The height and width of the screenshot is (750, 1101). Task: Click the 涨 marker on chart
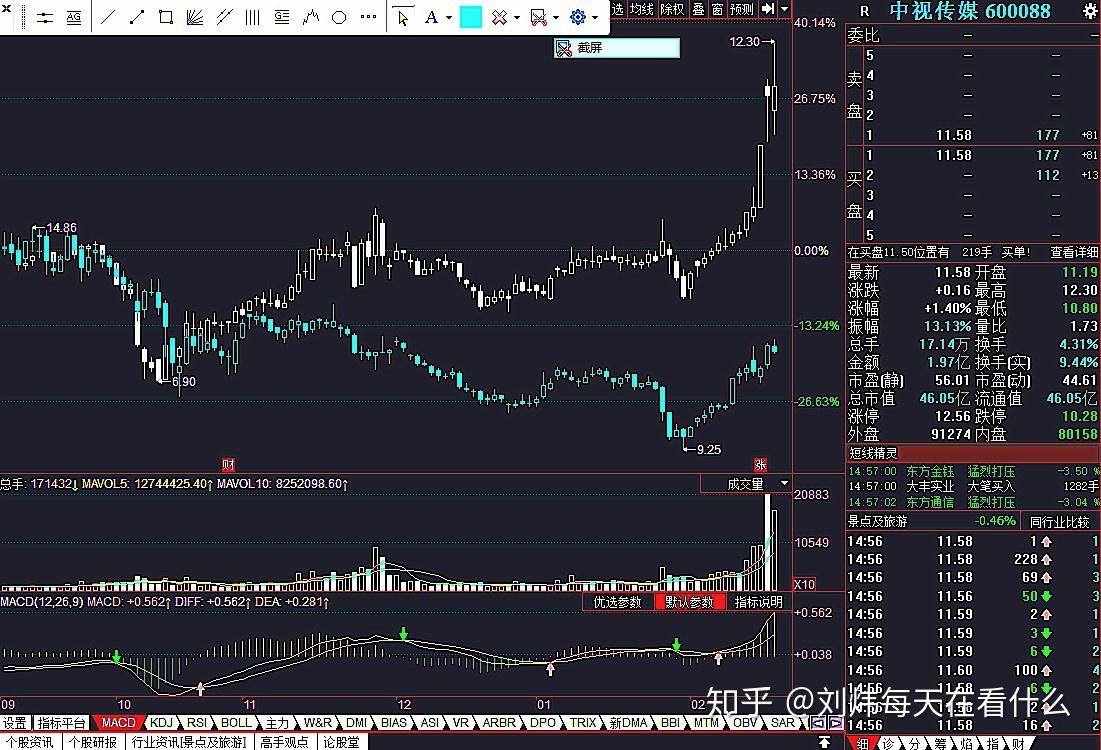(x=760, y=464)
